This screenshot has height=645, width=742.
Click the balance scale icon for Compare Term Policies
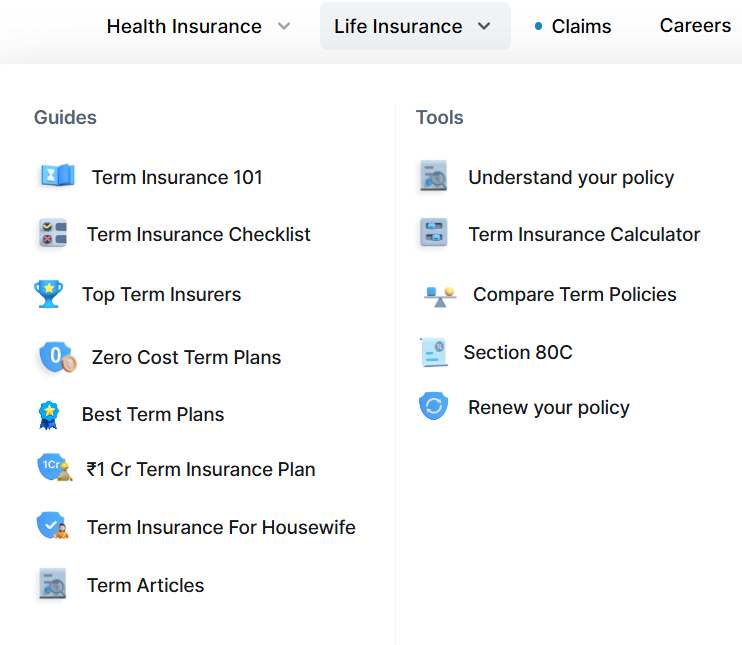coord(440,294)
